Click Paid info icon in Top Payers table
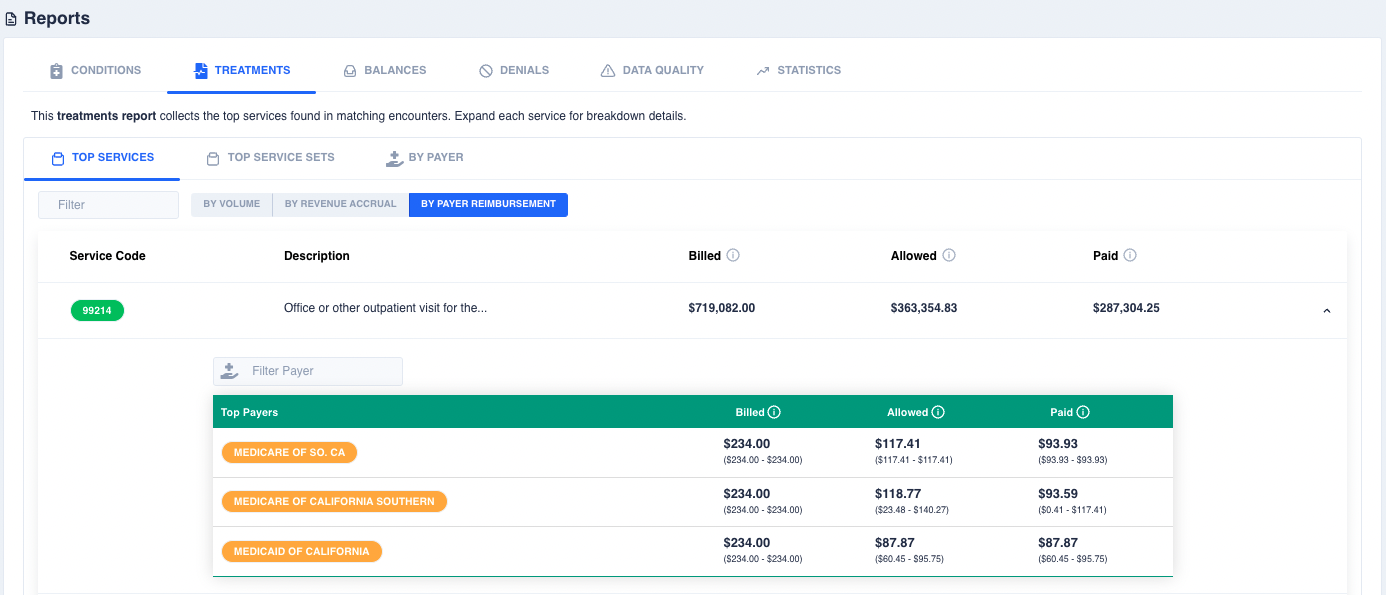The width and height of the screenshot is (1386, 595). 1083,412
